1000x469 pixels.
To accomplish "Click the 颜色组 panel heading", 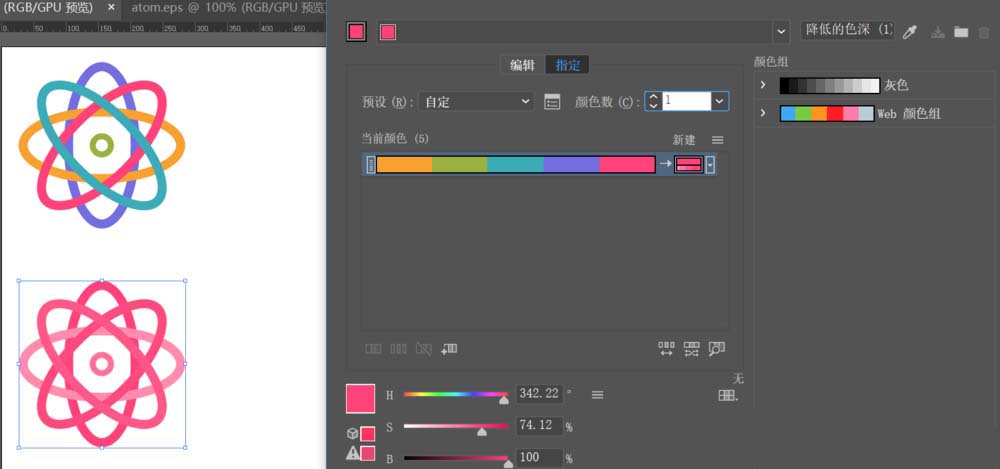I will click(x=772, y=62).
